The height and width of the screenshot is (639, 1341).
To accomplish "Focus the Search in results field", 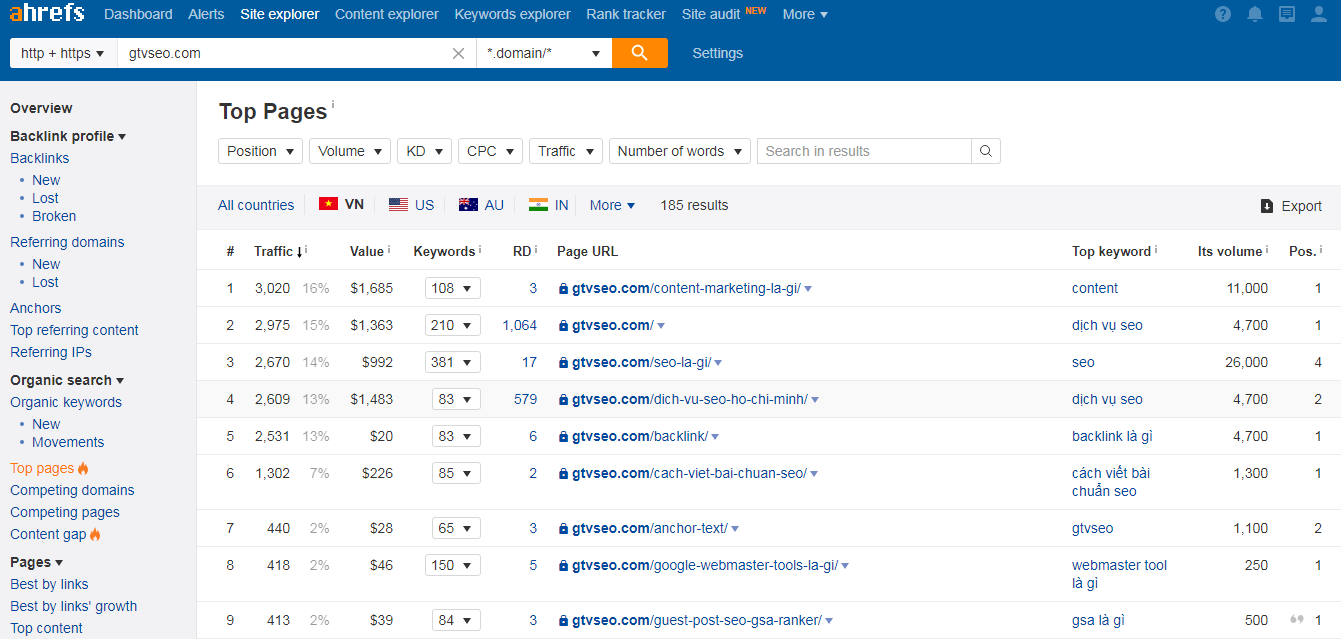I will click(x=864, y=151).
